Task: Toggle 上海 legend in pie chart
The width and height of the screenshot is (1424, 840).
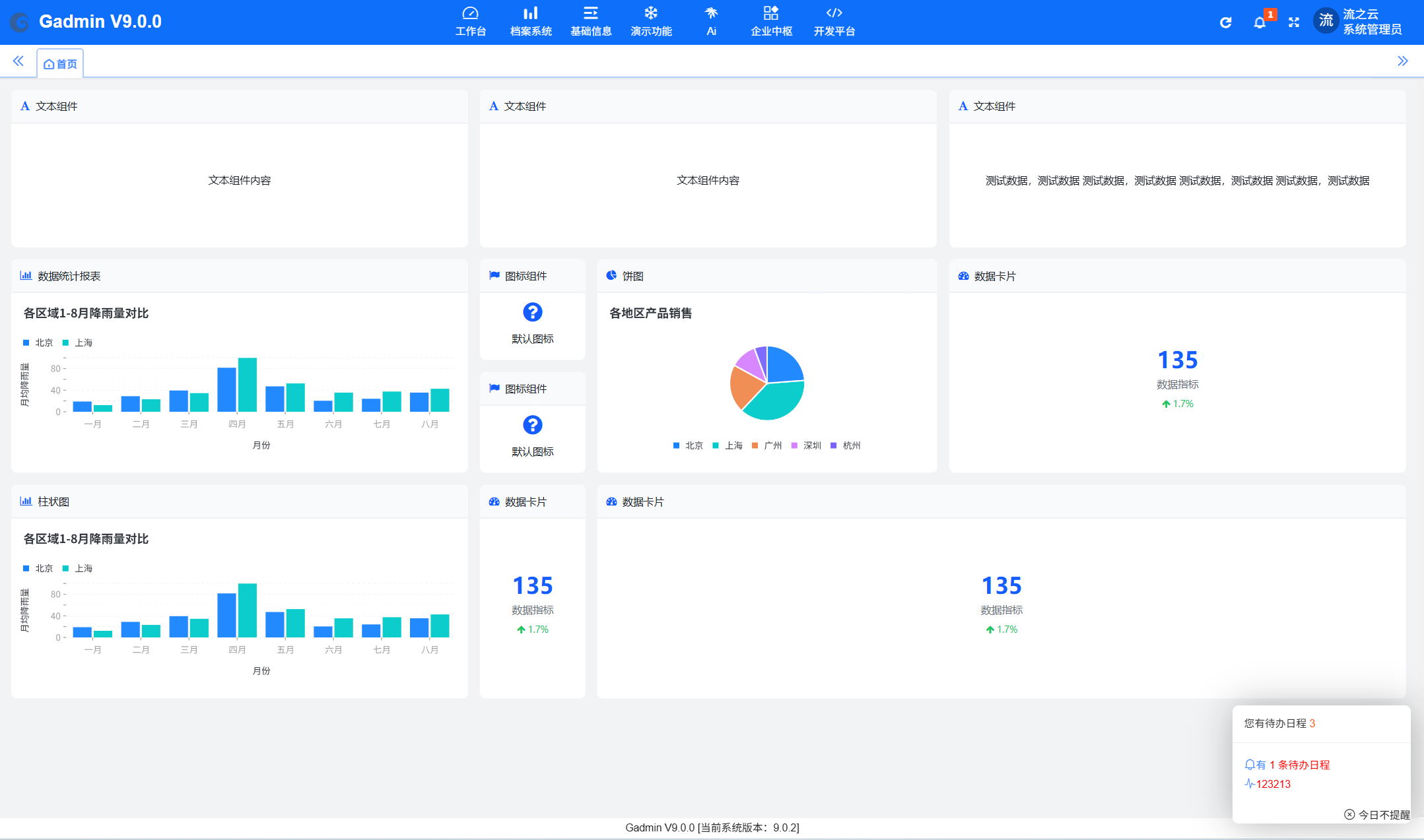Action: click(x=728, y=445)
